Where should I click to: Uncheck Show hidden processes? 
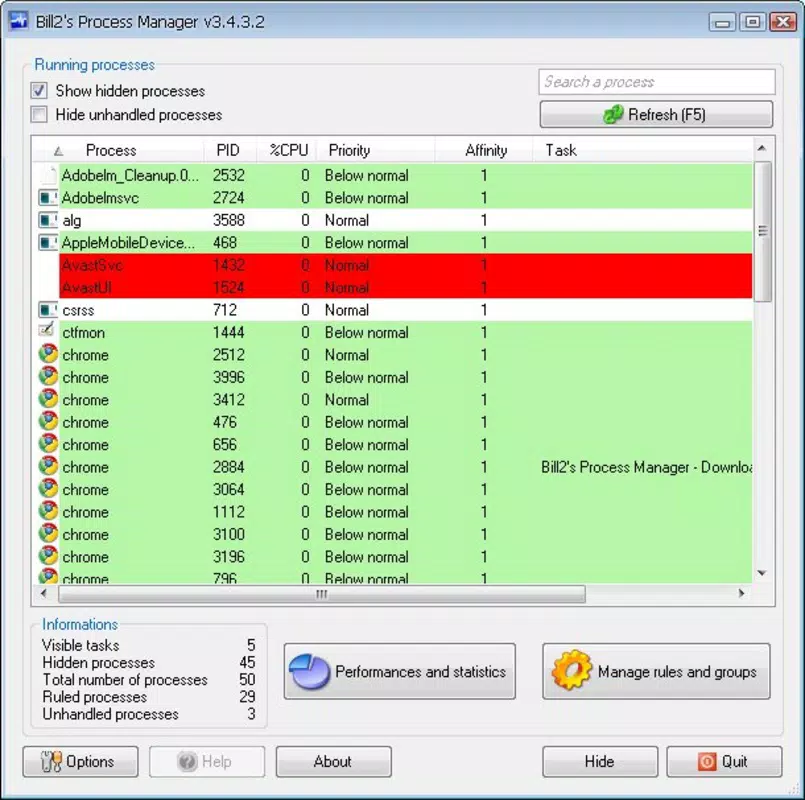(x=39, y=91)
